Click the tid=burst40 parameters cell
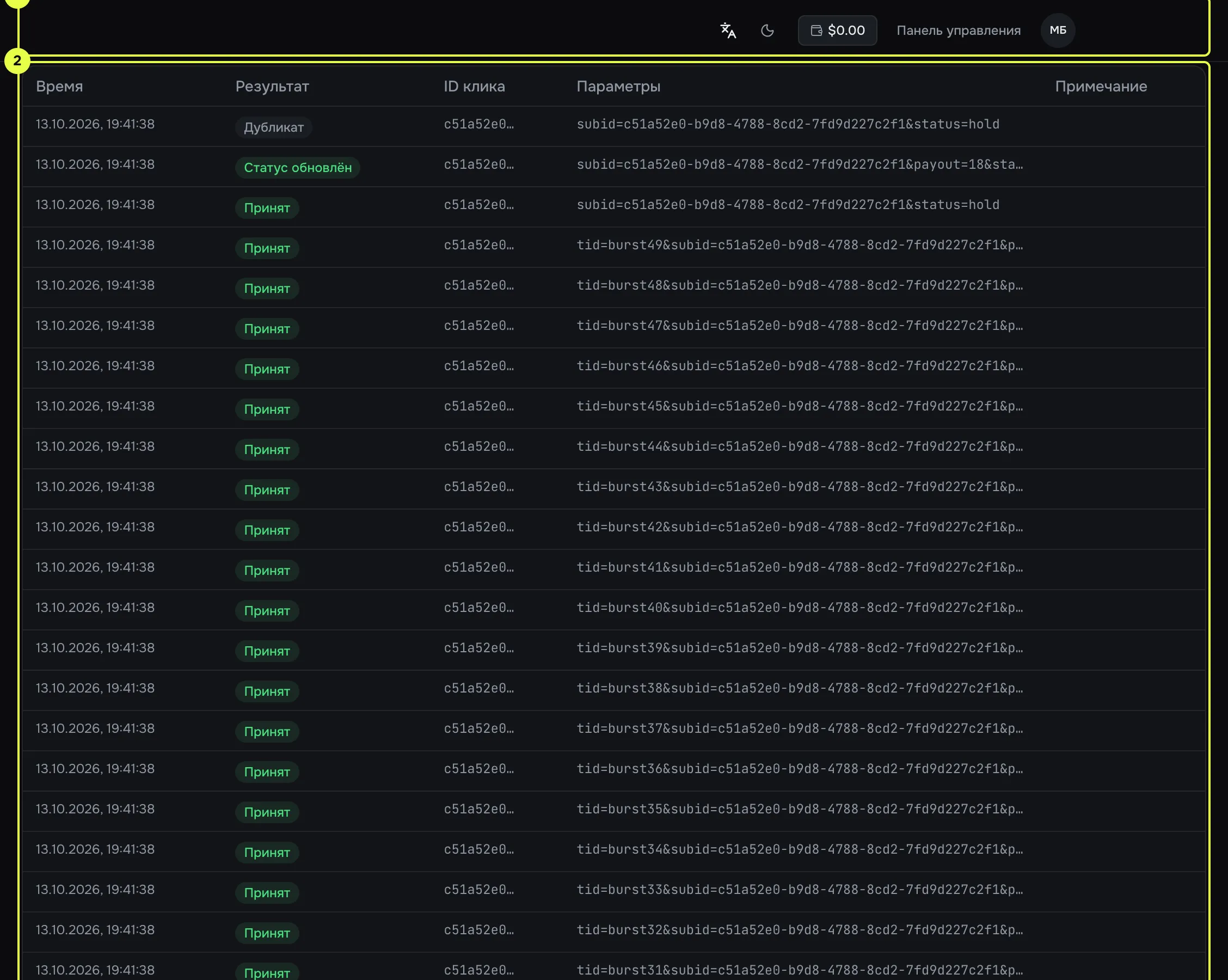The height and width of the screenshot is (980, 1228). (x=800, y=608)
